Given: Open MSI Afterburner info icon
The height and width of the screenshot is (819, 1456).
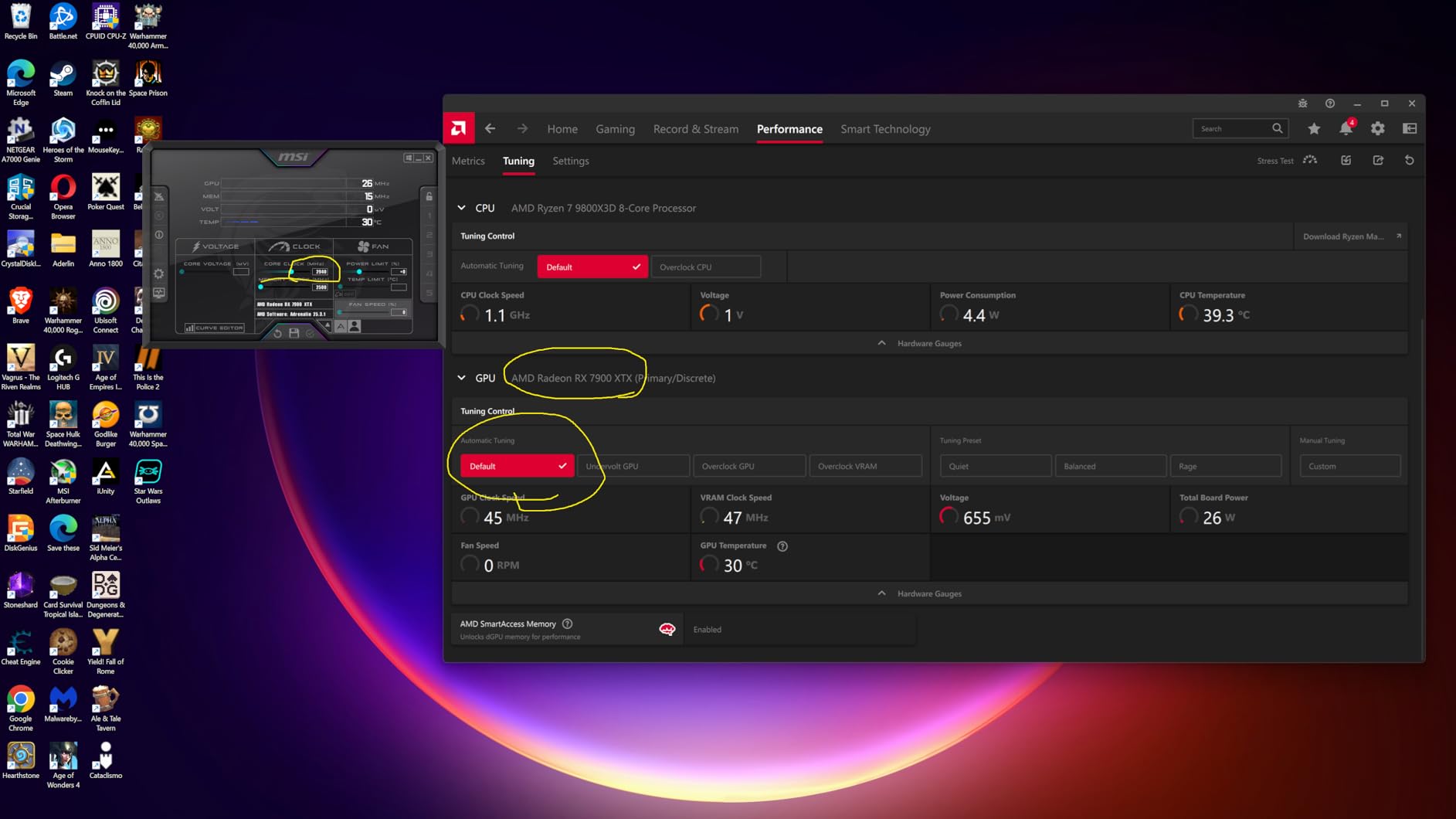Looking at the screenshot, I should click(x=159, y=235).
